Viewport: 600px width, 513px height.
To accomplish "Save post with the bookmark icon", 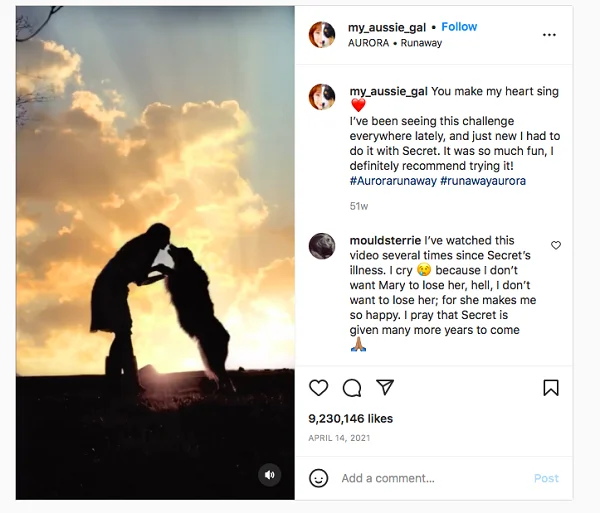I will (550, 387).
